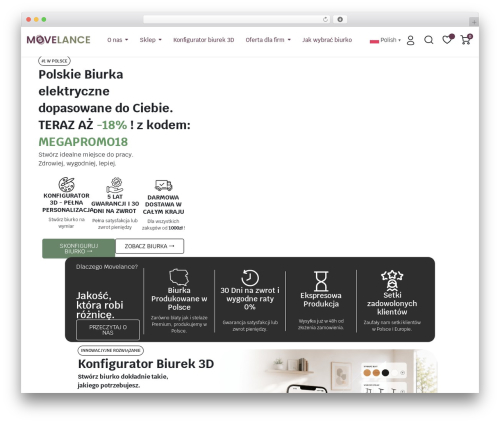Screen dimensions: 500x423
Task: Click the free delivery truck icon
Action: click(x=163, y=185)
